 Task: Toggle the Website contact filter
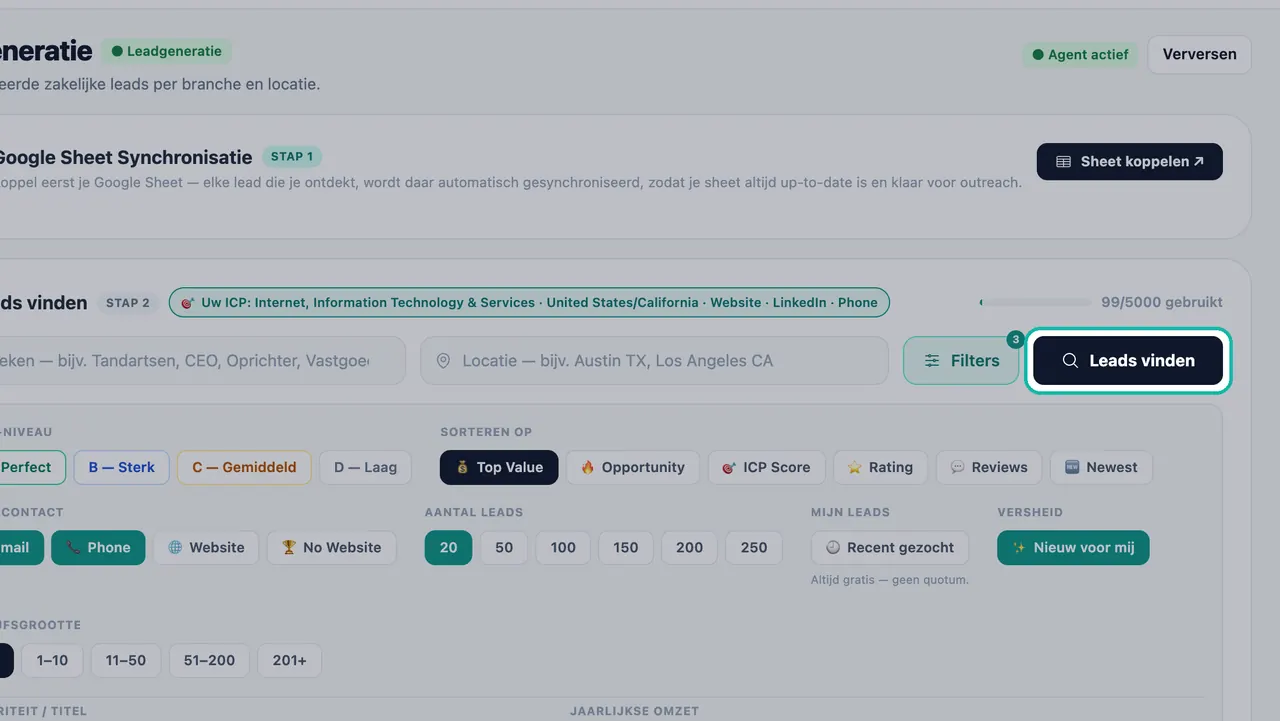click(x=206, y=547)
